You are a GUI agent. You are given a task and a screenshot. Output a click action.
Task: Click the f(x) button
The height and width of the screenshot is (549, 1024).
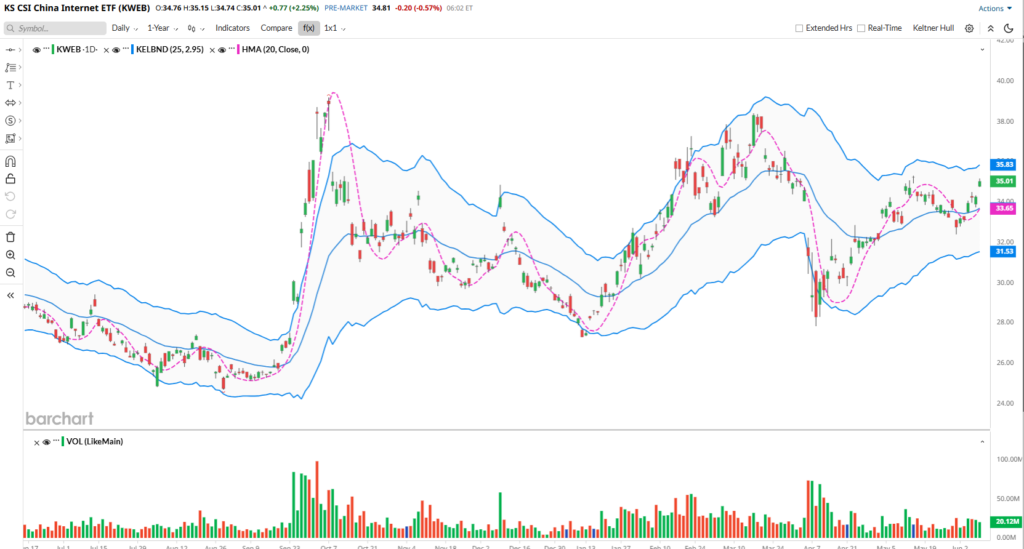(x=309, y=28)
